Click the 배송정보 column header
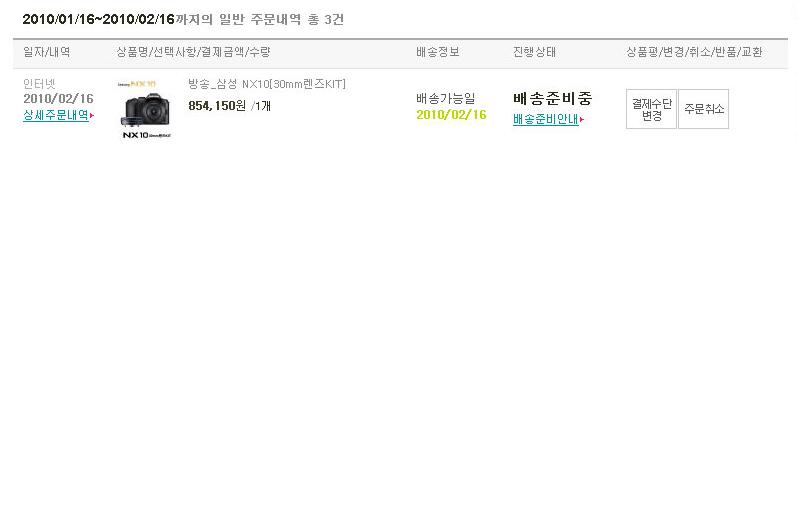Screen dimensions: 797x512 (x=438, y=52)
